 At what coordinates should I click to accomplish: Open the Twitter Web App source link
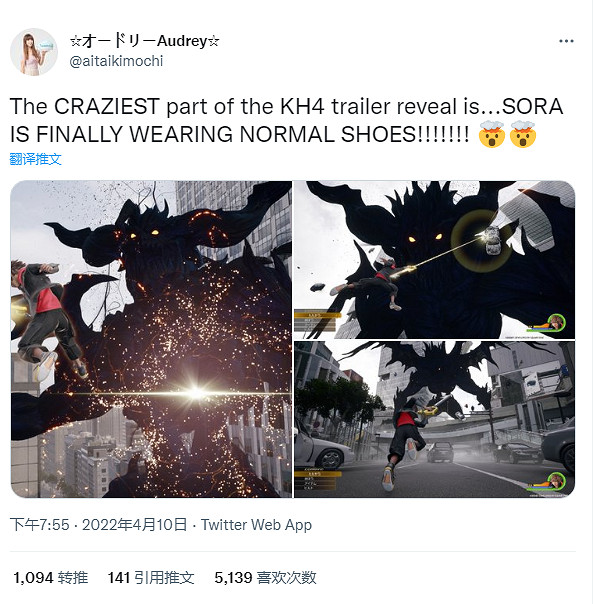coord(256,525)
